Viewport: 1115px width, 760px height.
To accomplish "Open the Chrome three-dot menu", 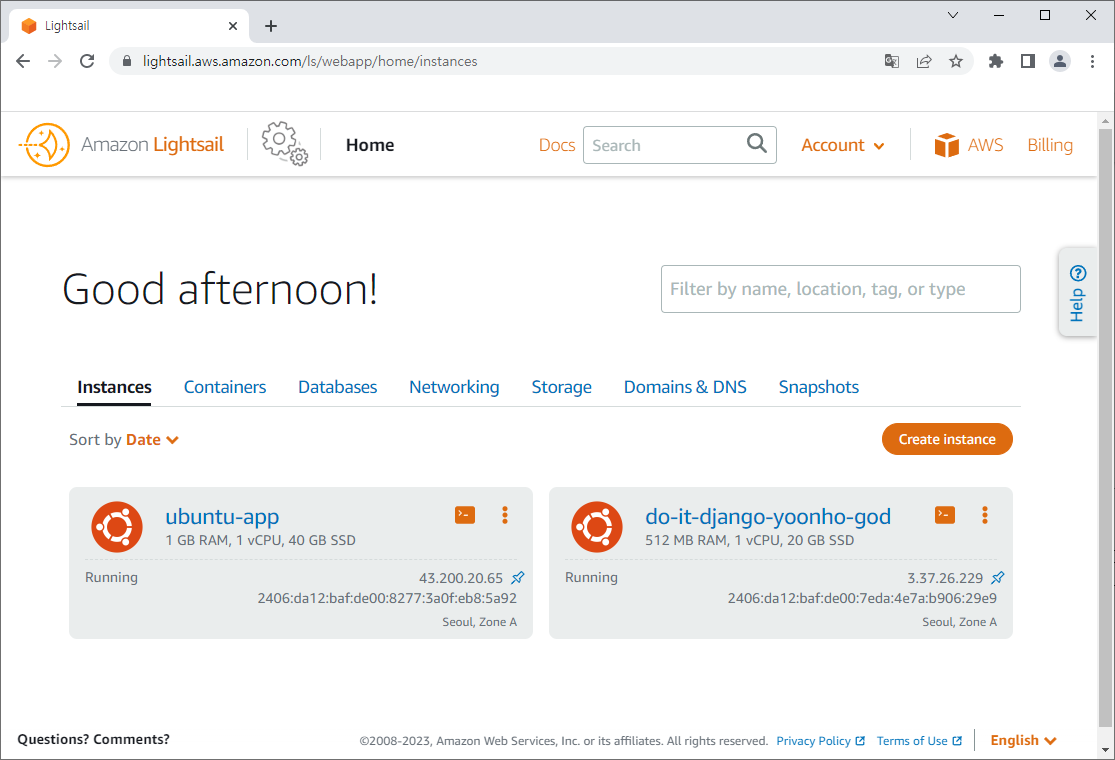I will 1092,61.
